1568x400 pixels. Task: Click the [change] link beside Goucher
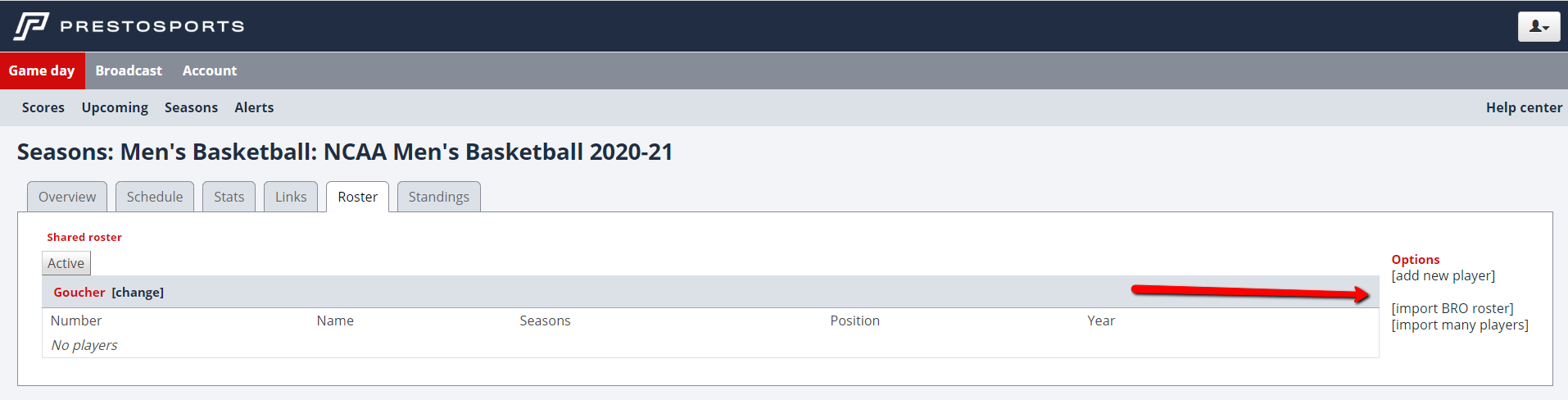tap(138, 293)
